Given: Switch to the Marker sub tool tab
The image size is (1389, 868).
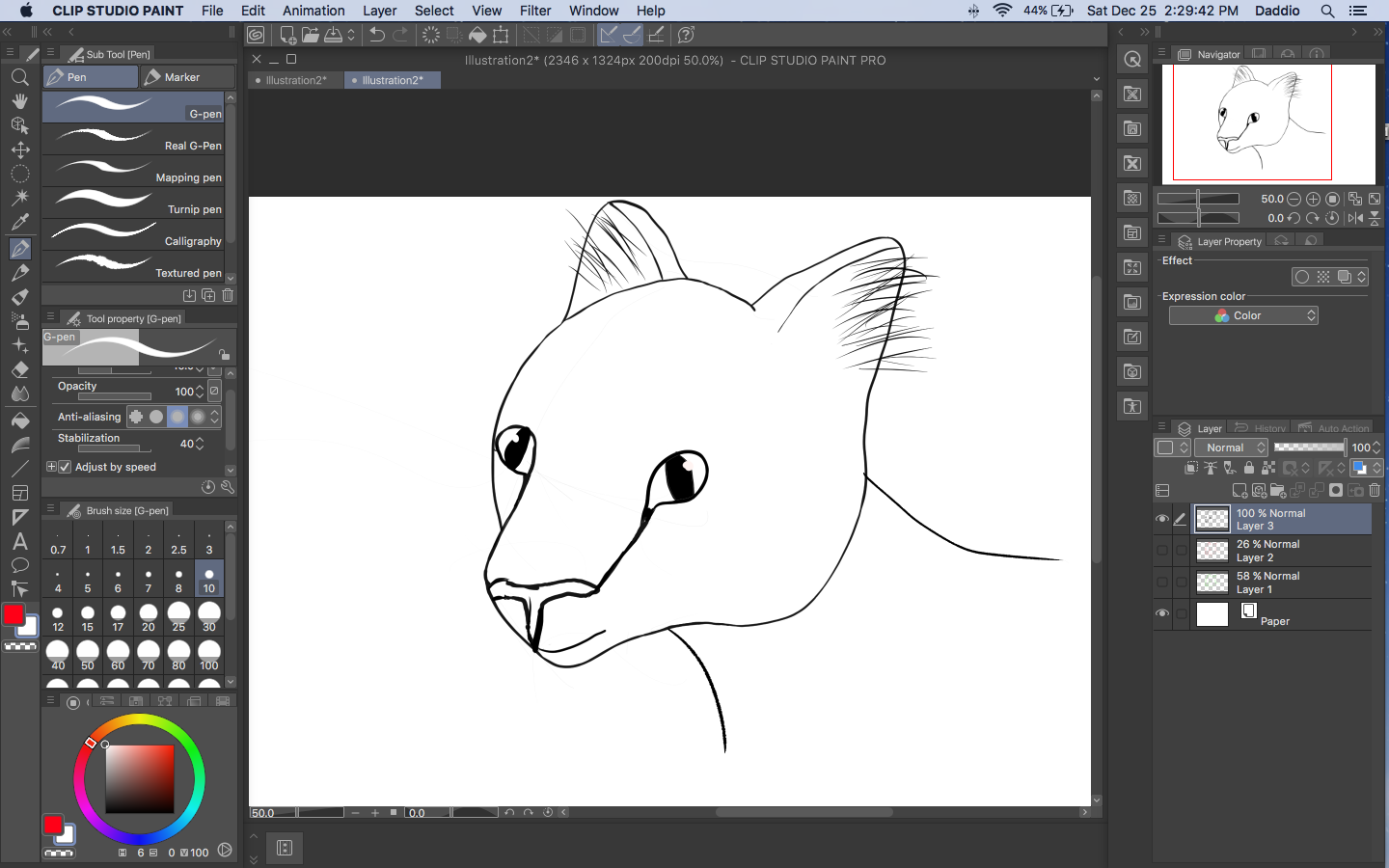Looking at the screenshot, I should pyautogui.click(x=186, y=77).
